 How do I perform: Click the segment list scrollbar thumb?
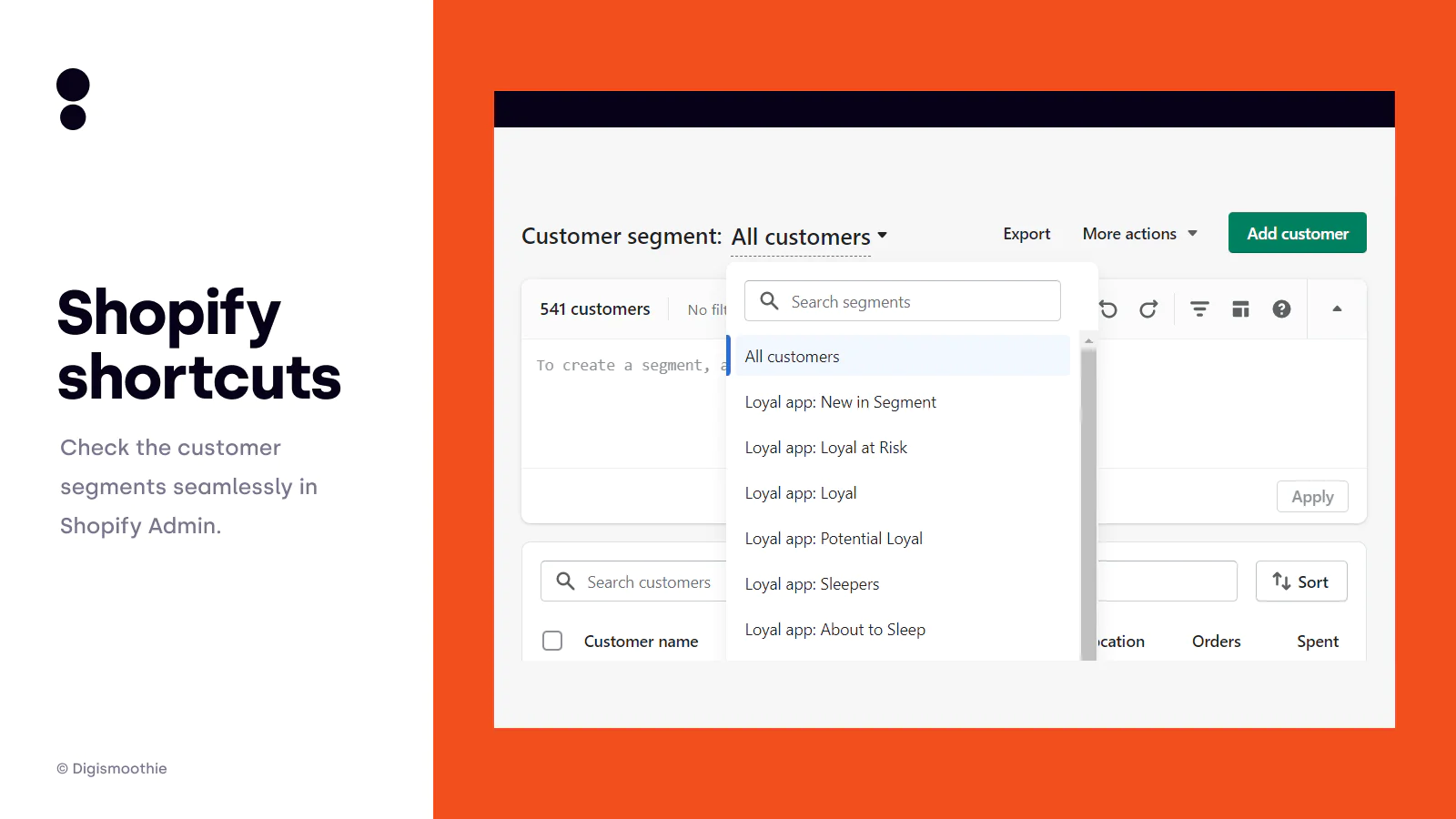[1088, 505]
